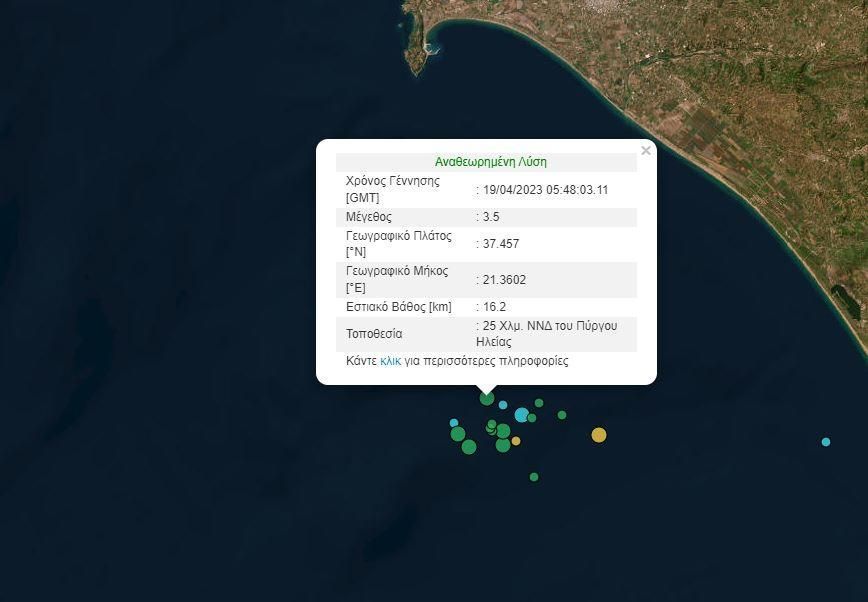868x602 pixels.
Task: Click the isolated cyan marker near the coast
Action: tap(826, 441)
